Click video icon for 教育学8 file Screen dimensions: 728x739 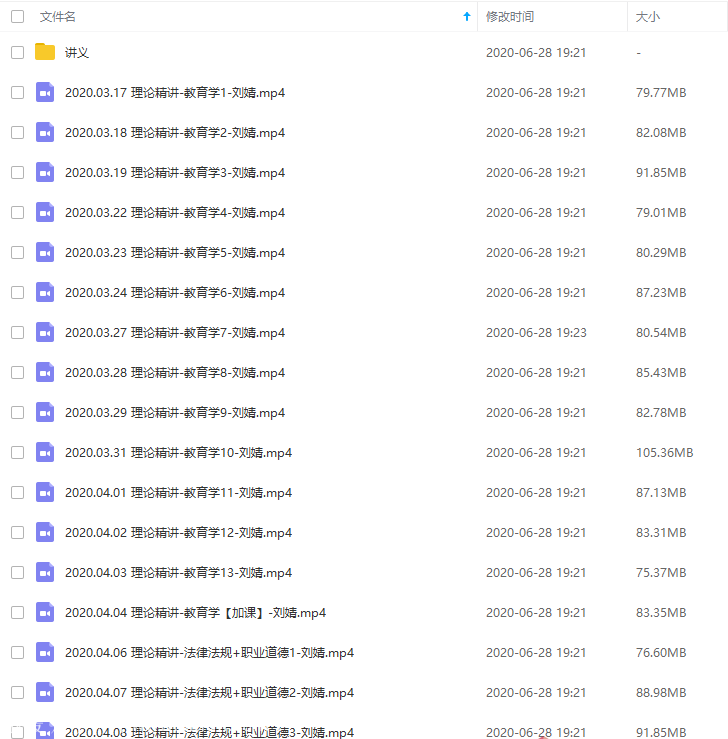[x=45, y=372]
